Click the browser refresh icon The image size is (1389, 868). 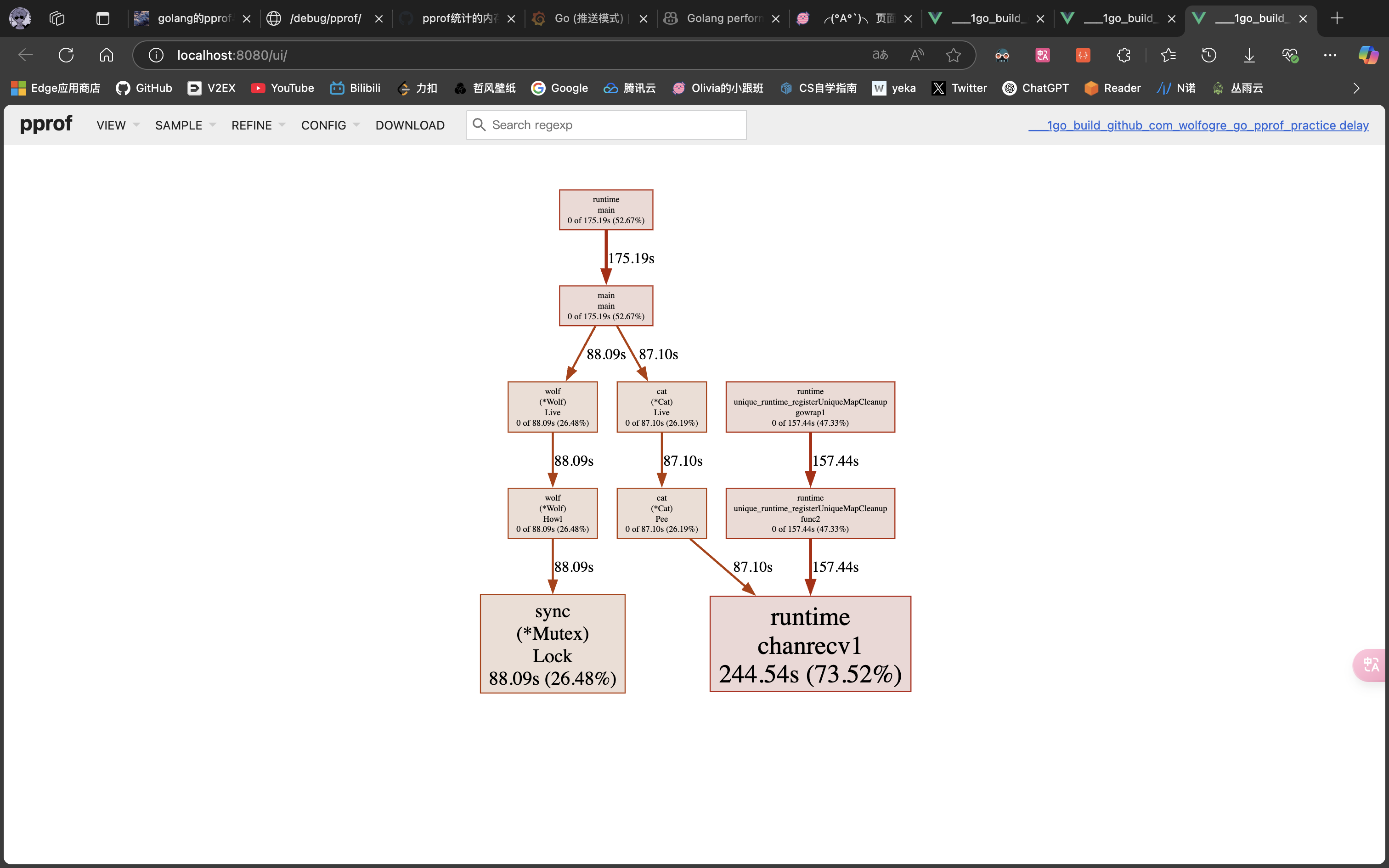click(x=66, y=55)
